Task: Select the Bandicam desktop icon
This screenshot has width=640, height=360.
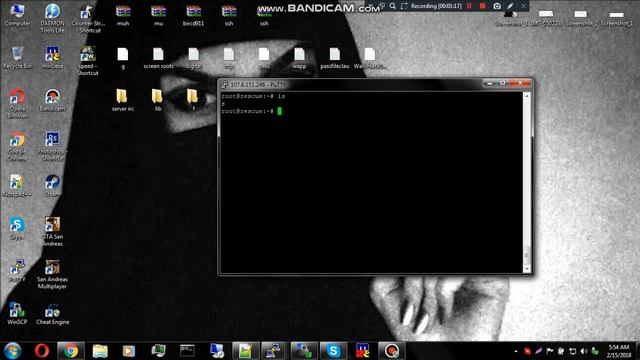Action: click(x=52, y=100)
